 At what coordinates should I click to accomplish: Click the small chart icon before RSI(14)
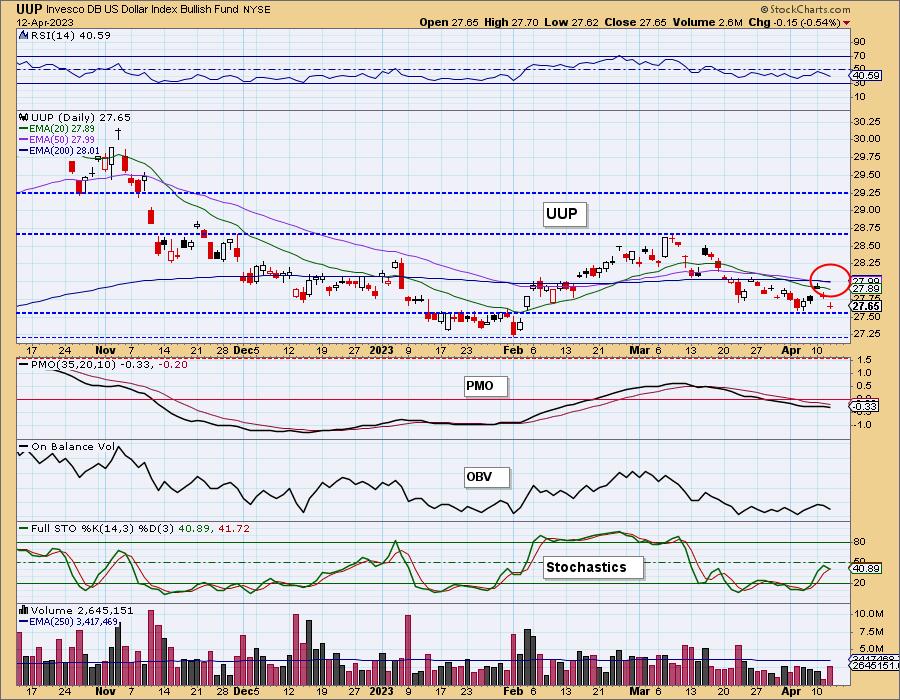click(23, 36)
